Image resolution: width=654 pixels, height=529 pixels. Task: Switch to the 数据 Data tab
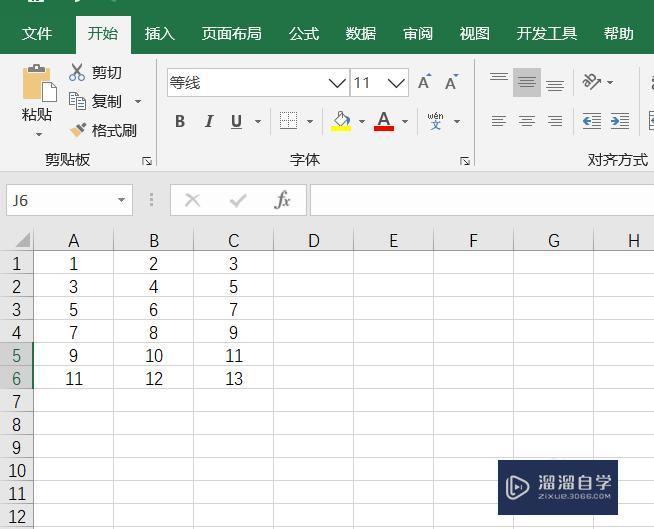[x=361, y=33]
